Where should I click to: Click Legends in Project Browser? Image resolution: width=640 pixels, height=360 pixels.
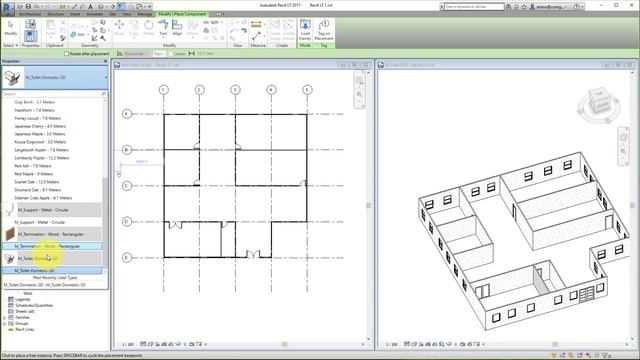tap(23, 300)
